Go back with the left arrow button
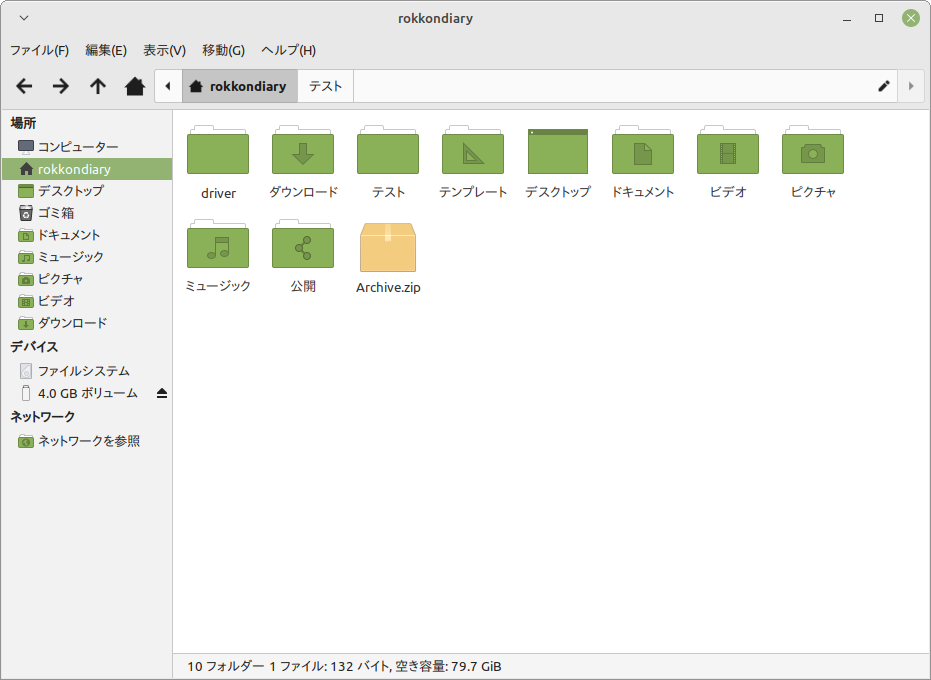The width and height of the screenshot is (931, 680). coord(24,86)
